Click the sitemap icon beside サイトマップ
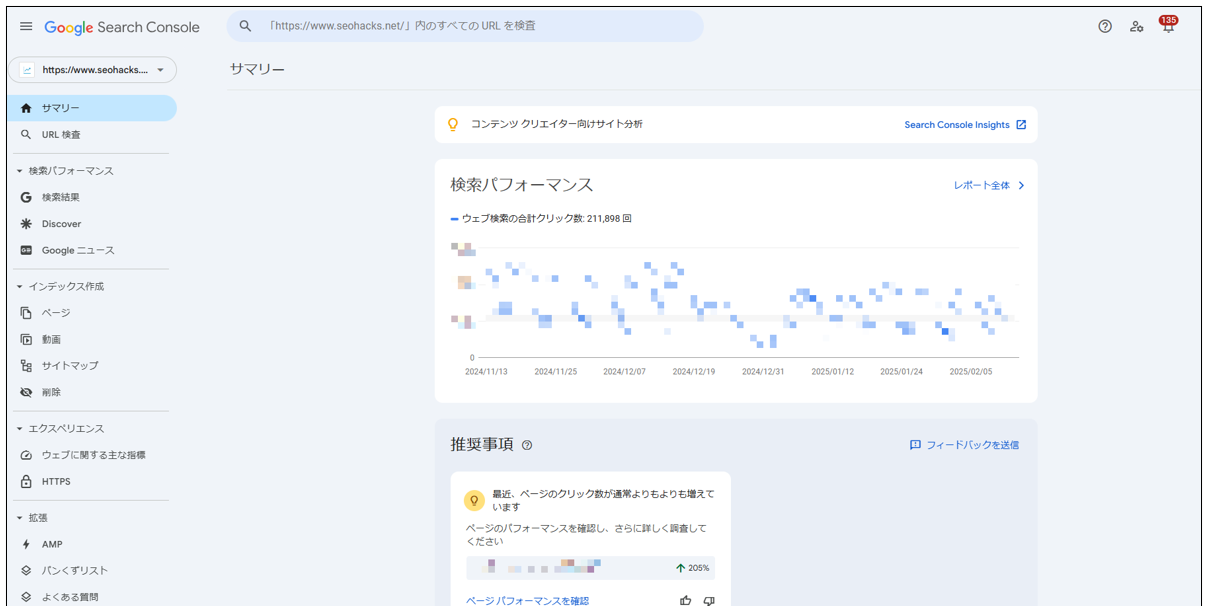Screen dimensions: 1207x606 pos(27,366)
